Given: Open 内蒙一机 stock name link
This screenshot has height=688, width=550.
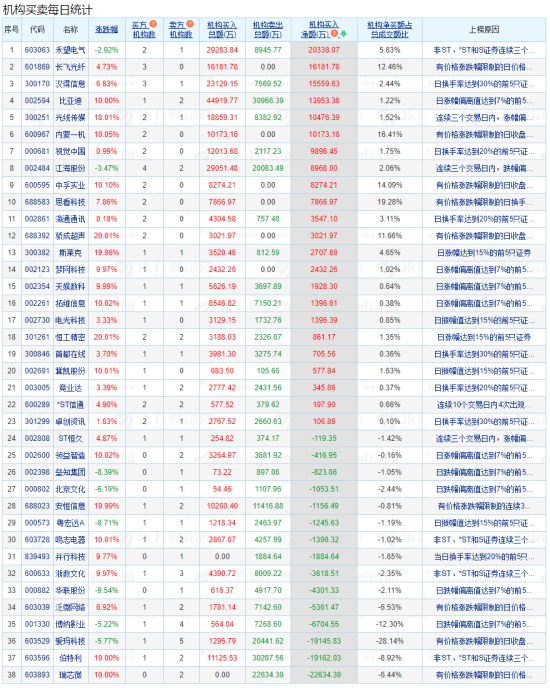Looking at the screenshot, I should tap(70, 135).
